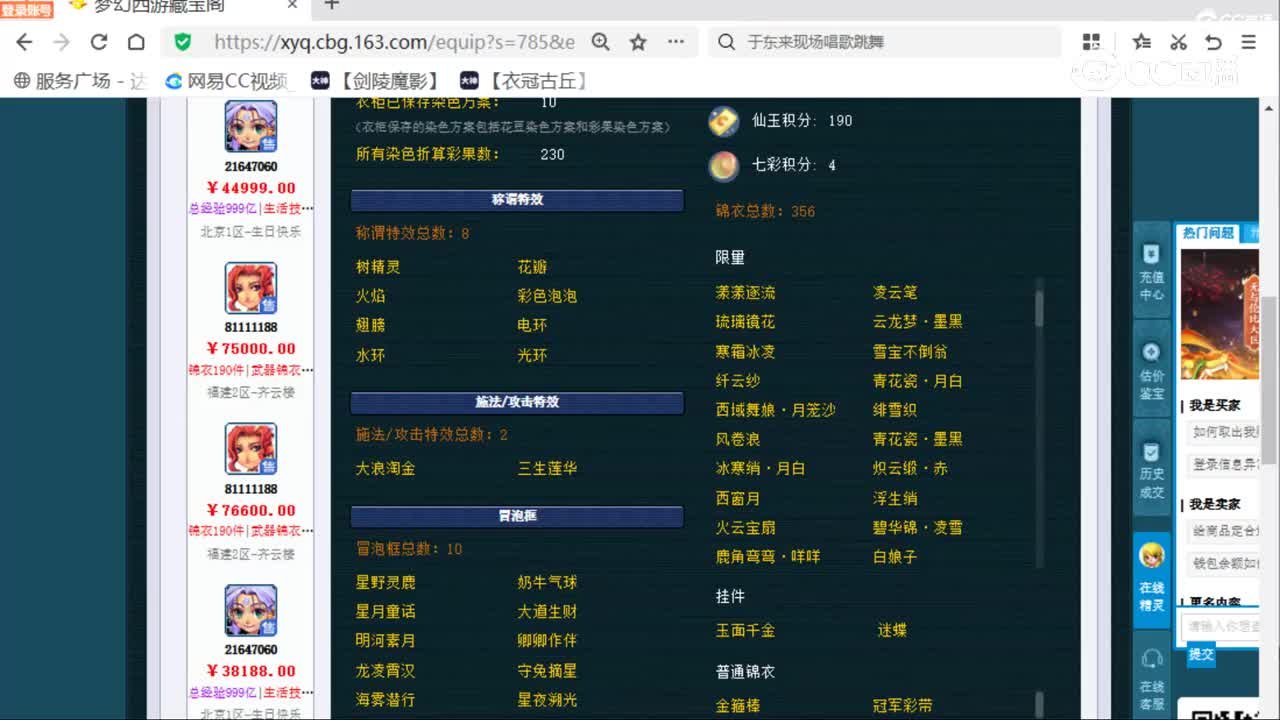The image size is (1280, 720).
Task: Open the 历史成交 sidebar icon
Action: pyautogui.click(x=1151, y=470)
